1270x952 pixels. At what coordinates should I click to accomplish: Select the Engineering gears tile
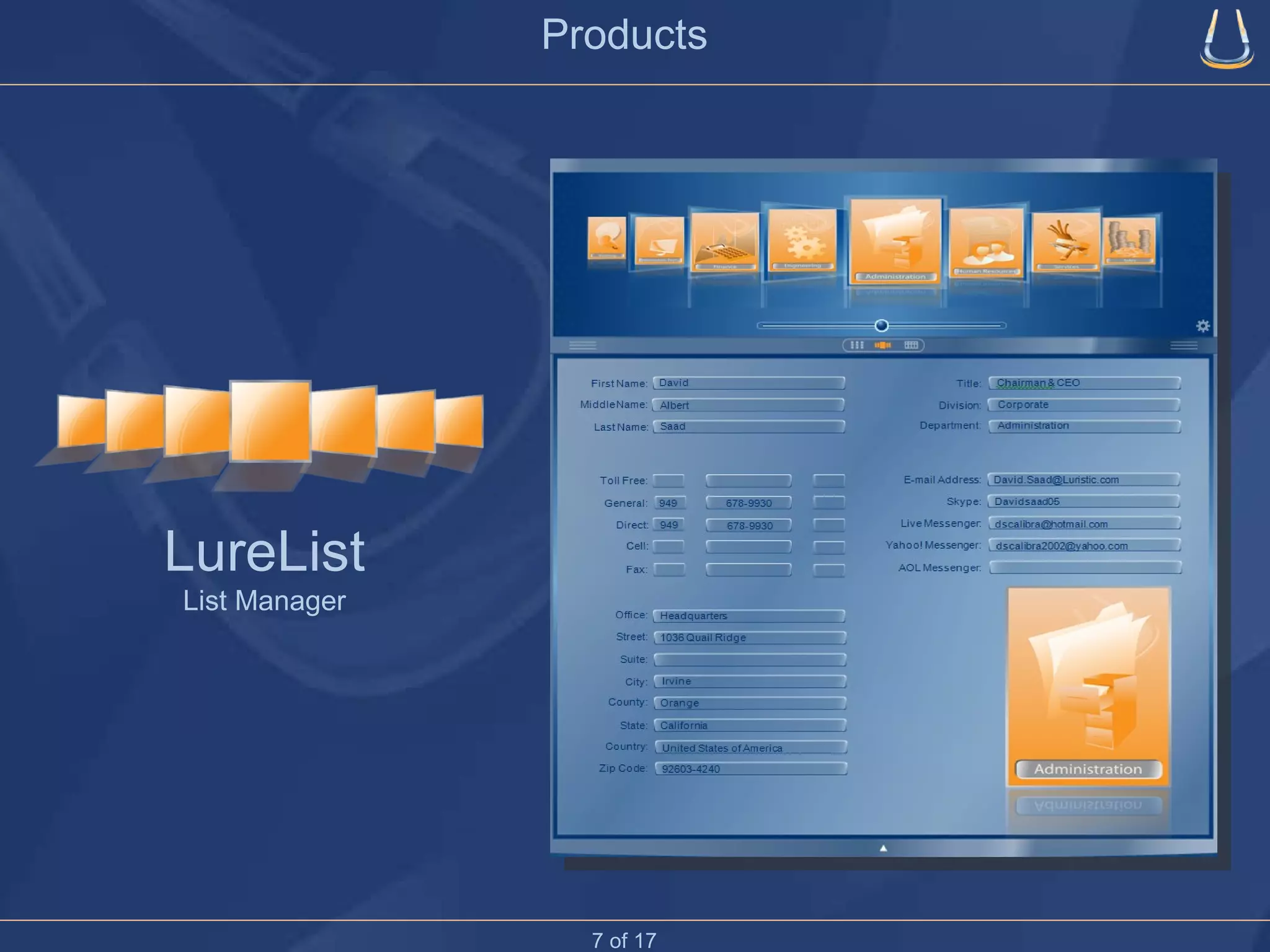[802, 239]
